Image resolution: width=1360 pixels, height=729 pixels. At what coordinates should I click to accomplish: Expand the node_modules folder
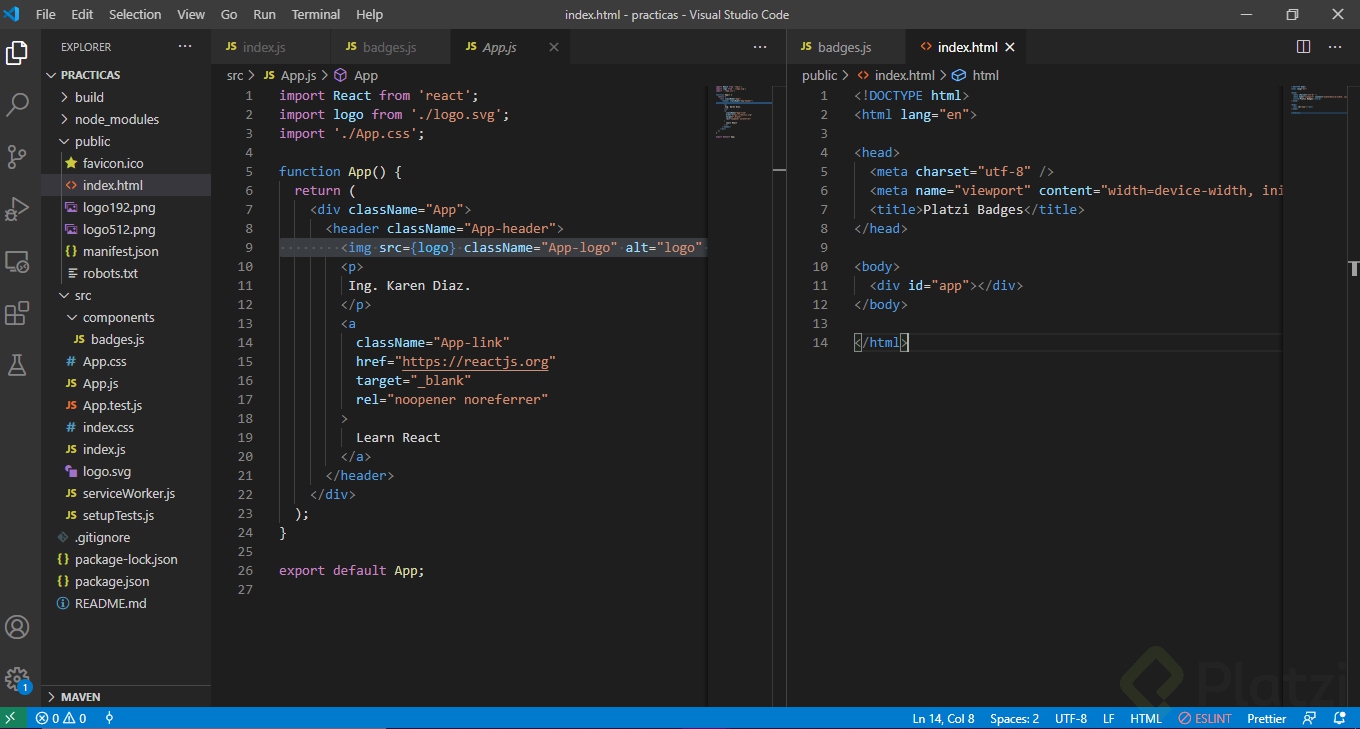coord(117,119)
